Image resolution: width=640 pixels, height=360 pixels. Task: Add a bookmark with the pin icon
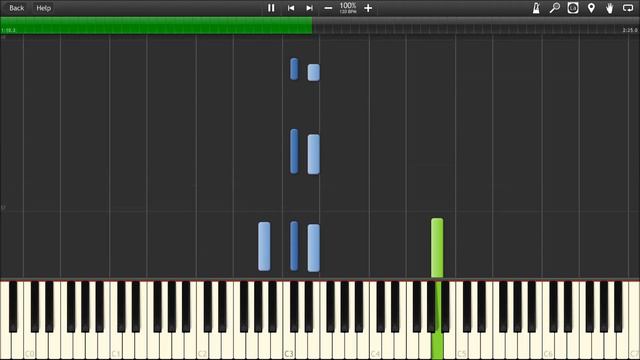[591, 8]
